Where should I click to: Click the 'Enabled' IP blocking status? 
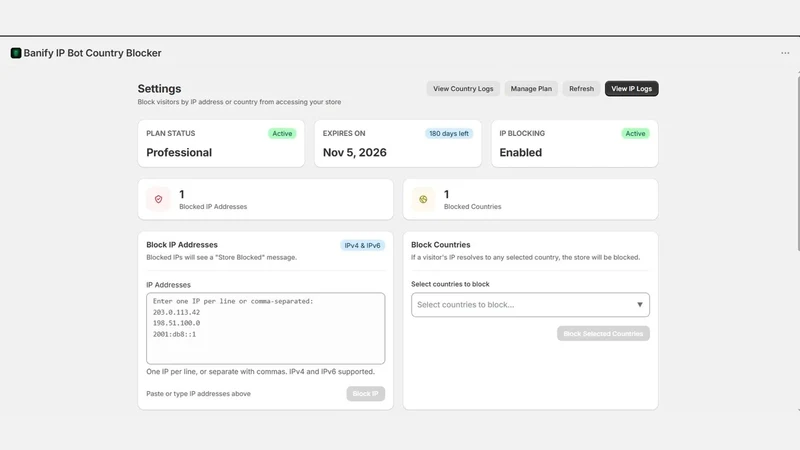pyautogui.click(x=520, y=153)
